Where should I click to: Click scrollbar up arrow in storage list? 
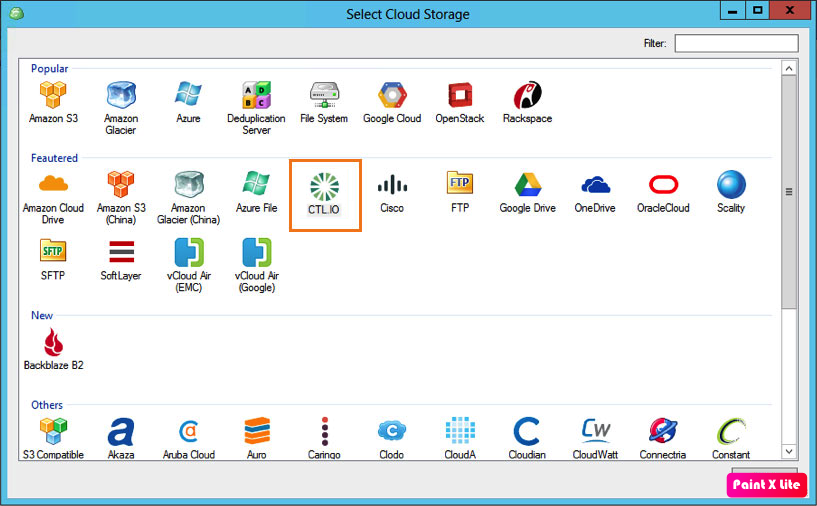coord(789,68)
